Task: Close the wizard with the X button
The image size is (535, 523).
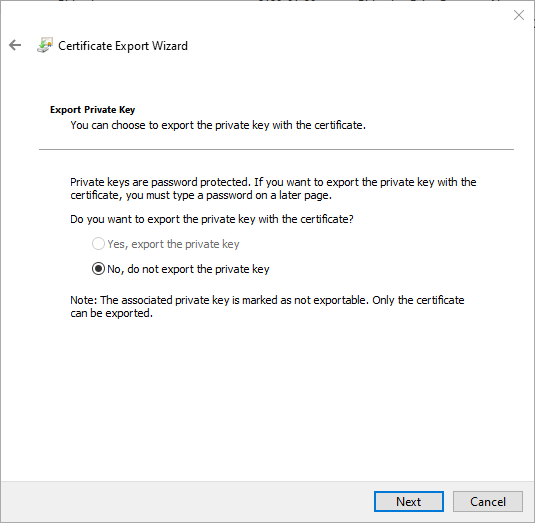Action: point(519,15)
